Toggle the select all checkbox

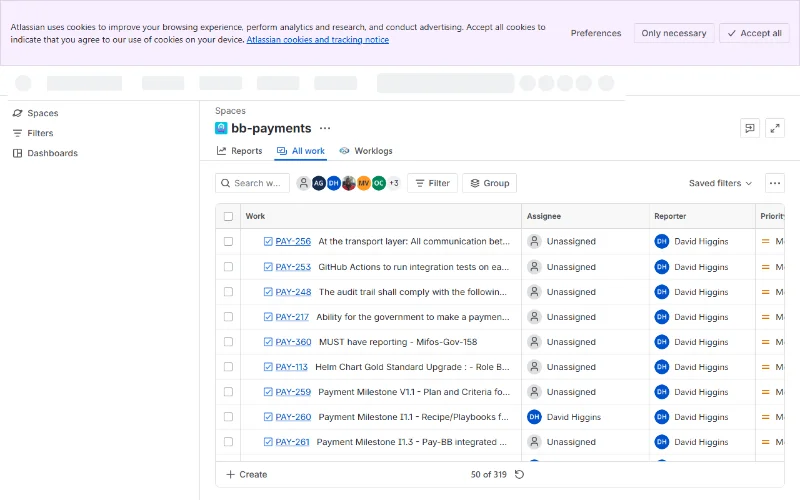(x=228, y=216)
